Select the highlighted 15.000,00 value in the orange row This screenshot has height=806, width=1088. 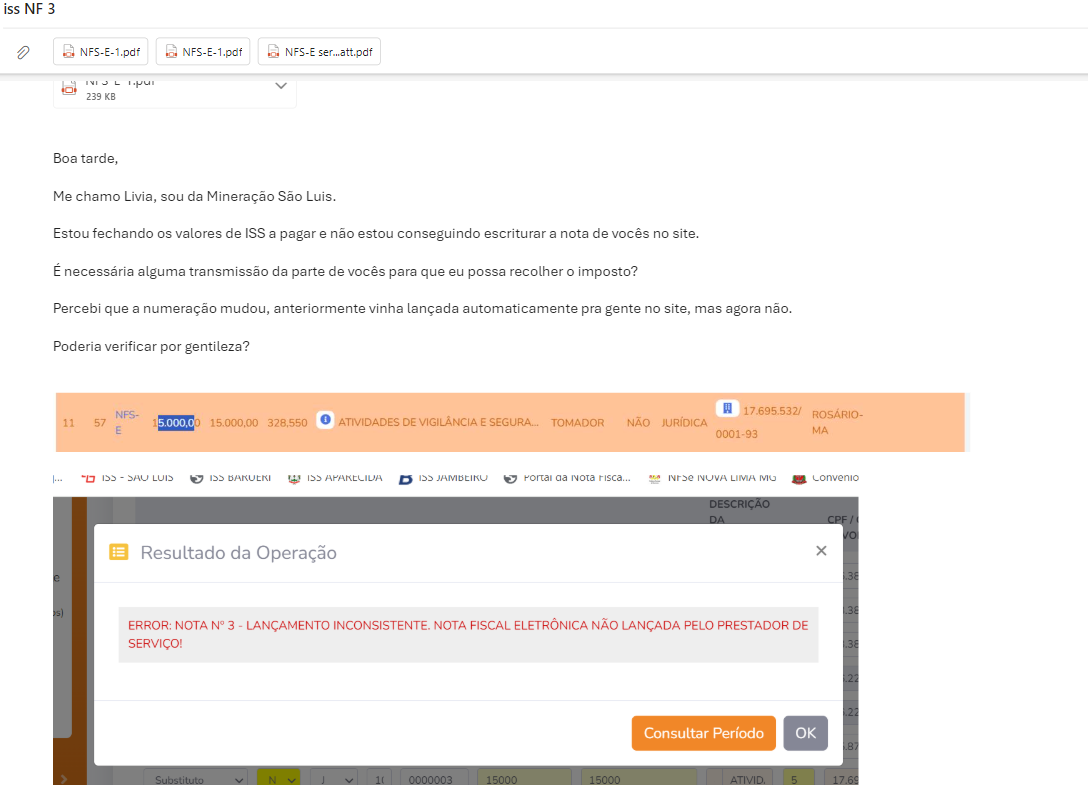coord(176,422)
